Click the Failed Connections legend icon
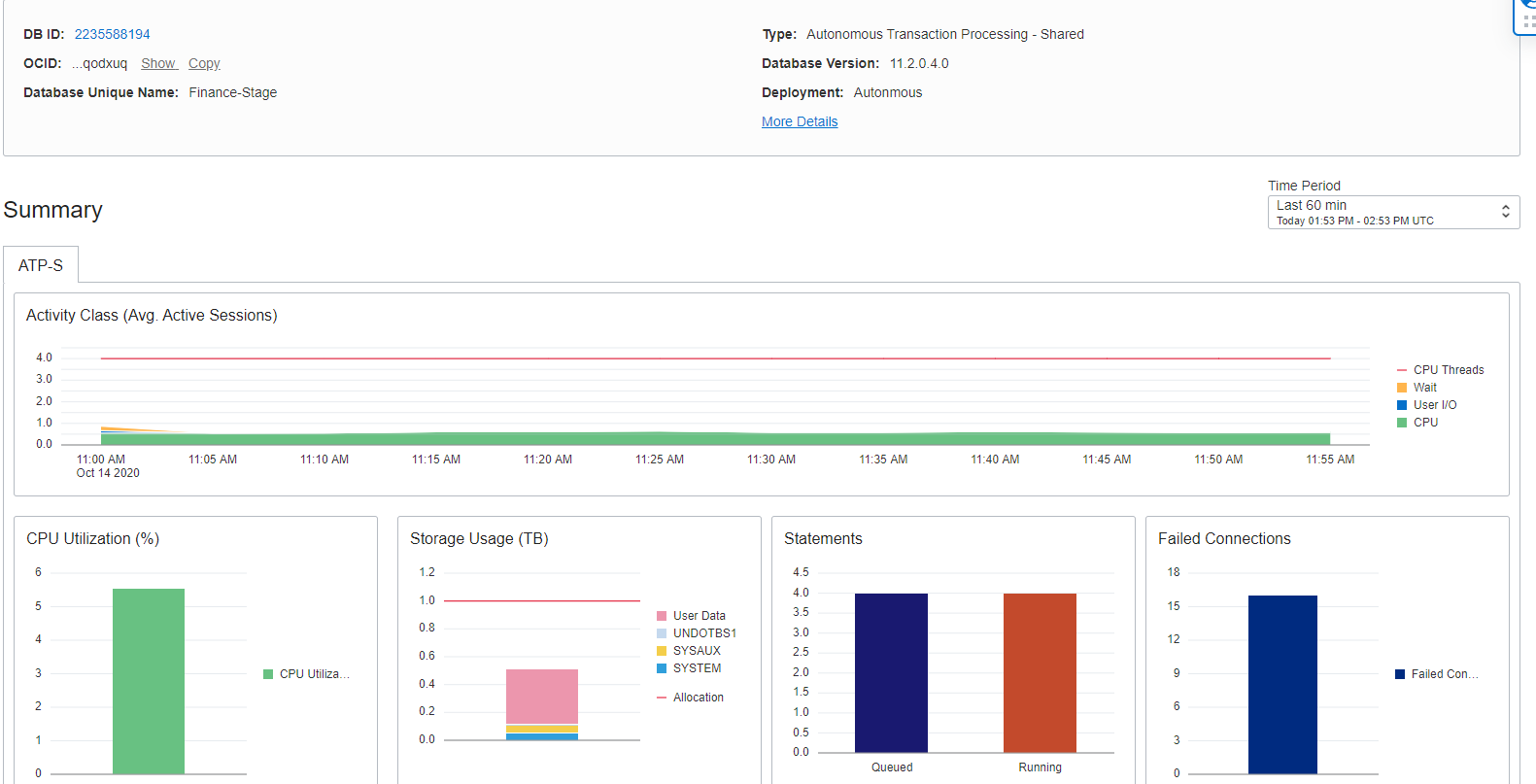 1400,674
